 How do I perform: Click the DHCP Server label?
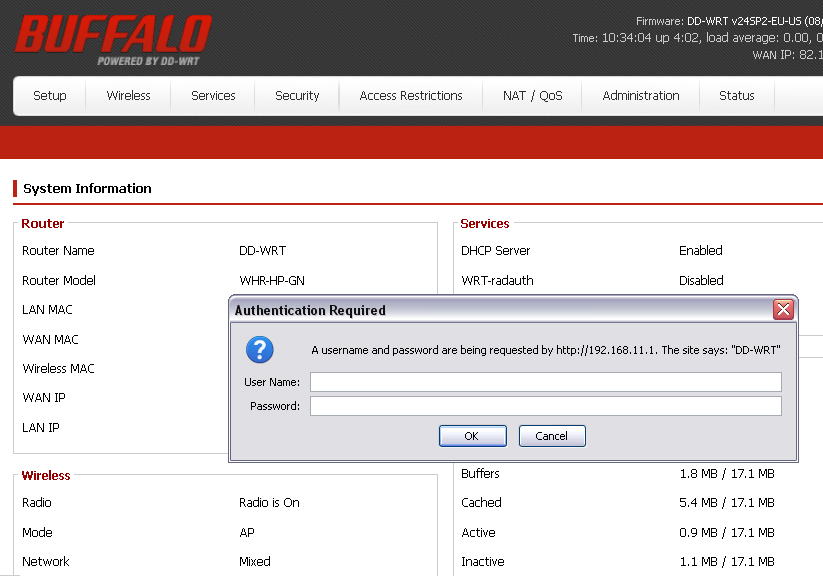click(495, 250)
